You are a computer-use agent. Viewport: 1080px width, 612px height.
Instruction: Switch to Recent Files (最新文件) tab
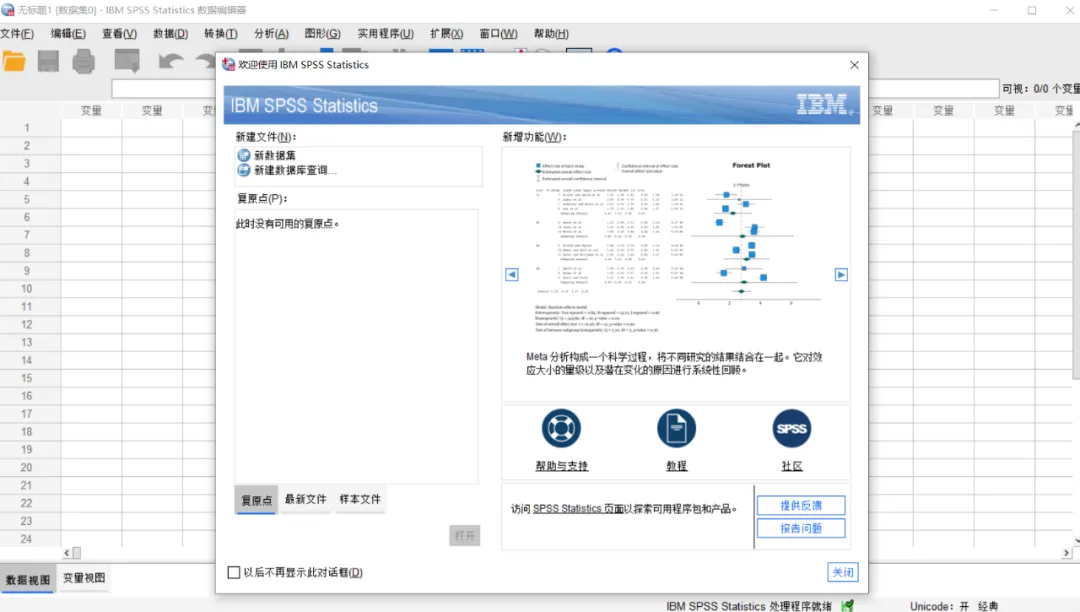coord(305,499)
